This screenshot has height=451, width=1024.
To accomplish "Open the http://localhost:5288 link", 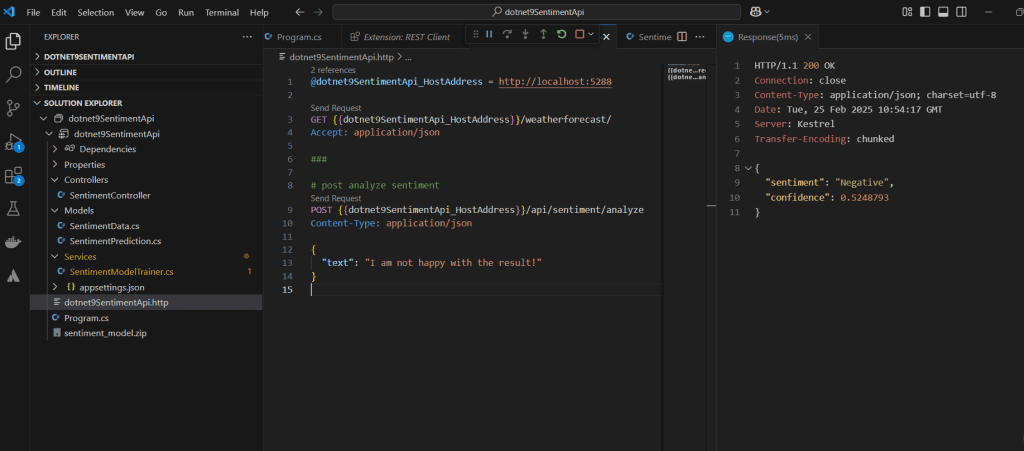I will click(x=555, y=82).
